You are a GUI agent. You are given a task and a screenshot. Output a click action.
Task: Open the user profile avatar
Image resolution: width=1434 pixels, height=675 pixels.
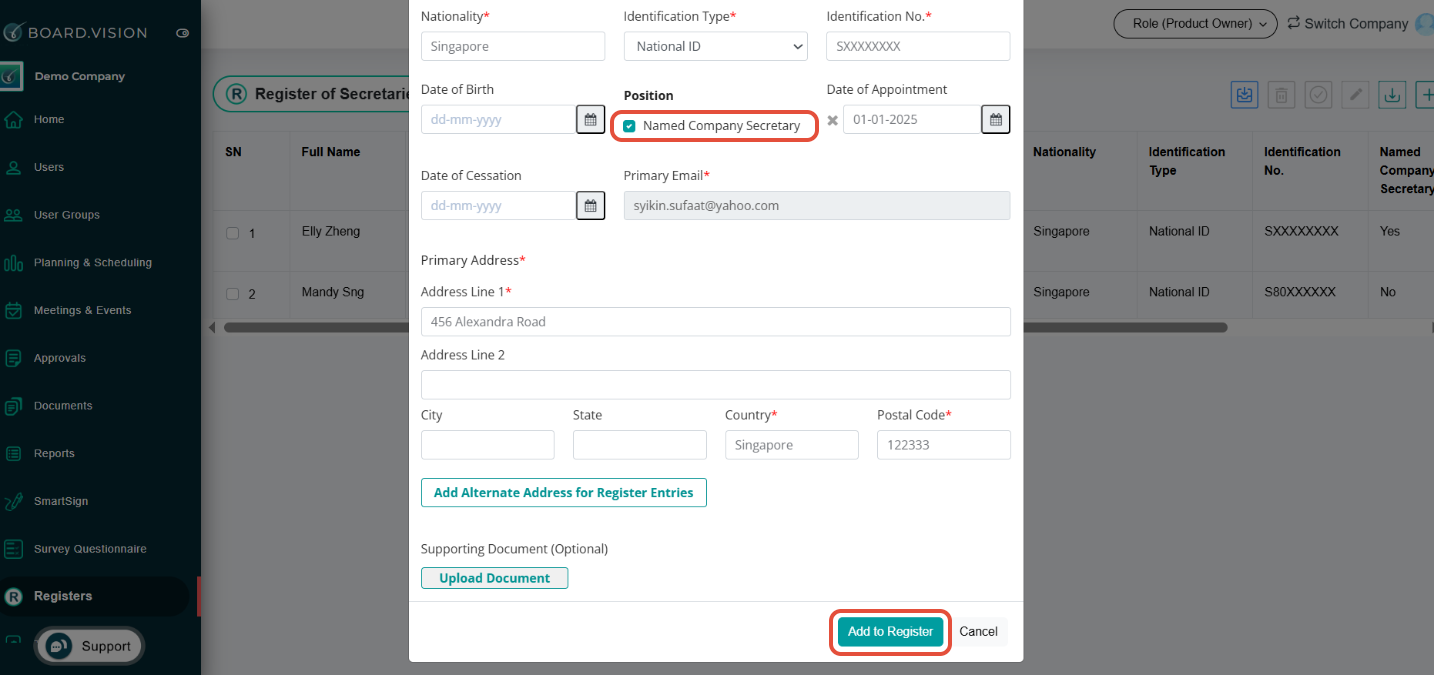[1424, 24]
